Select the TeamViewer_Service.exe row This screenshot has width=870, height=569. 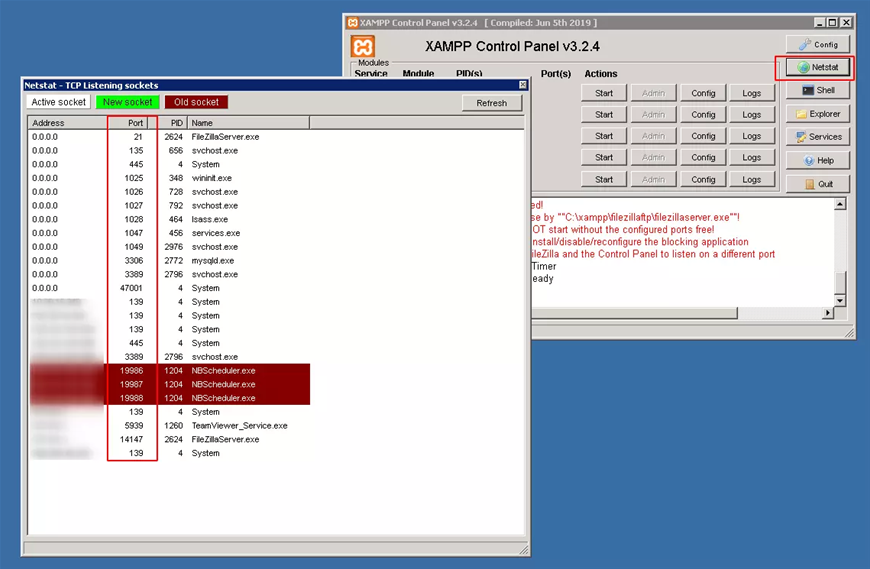[x=169, y=425]
